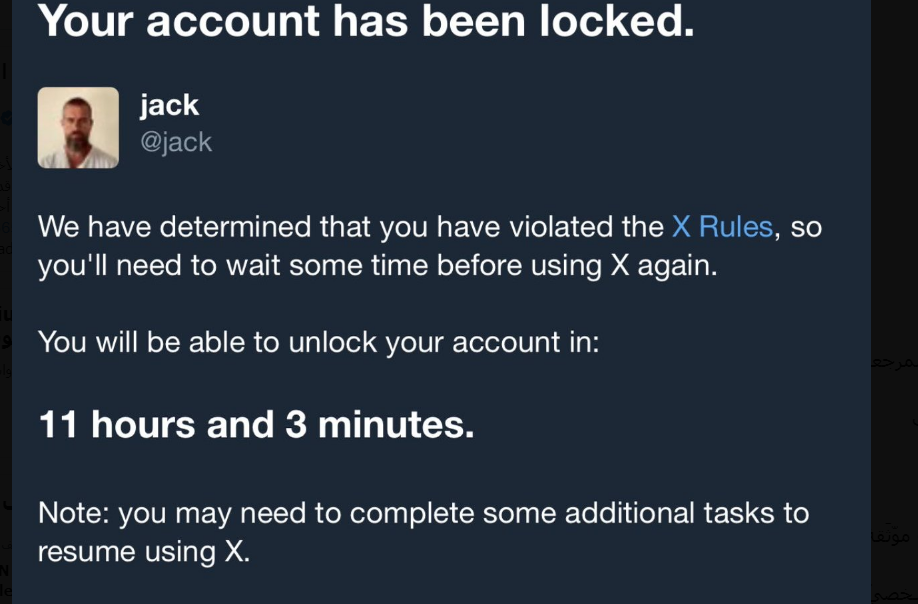
Task: Click the bold "11 hours" countdown text
Action: [118, 426]
